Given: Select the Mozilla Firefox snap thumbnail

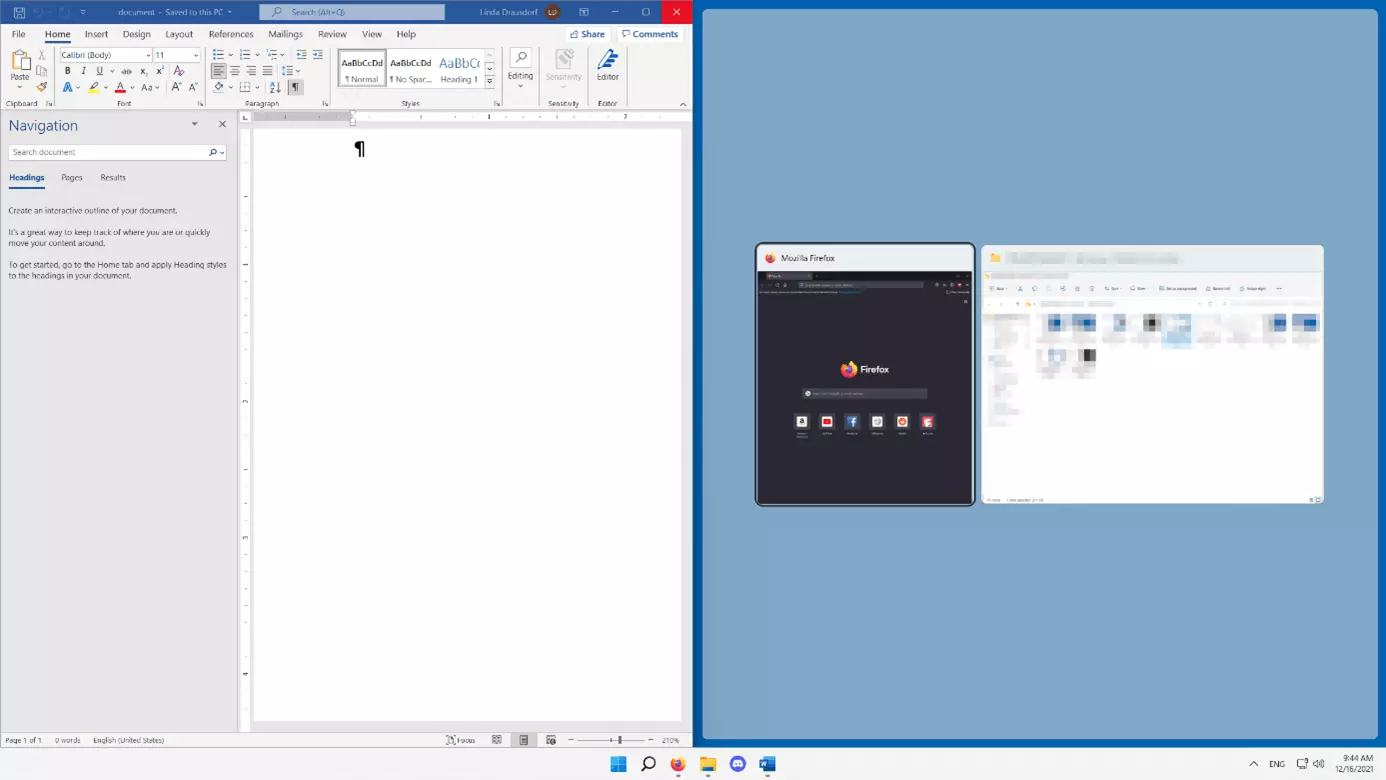Looking at the screenshot, I should point(865,375).
